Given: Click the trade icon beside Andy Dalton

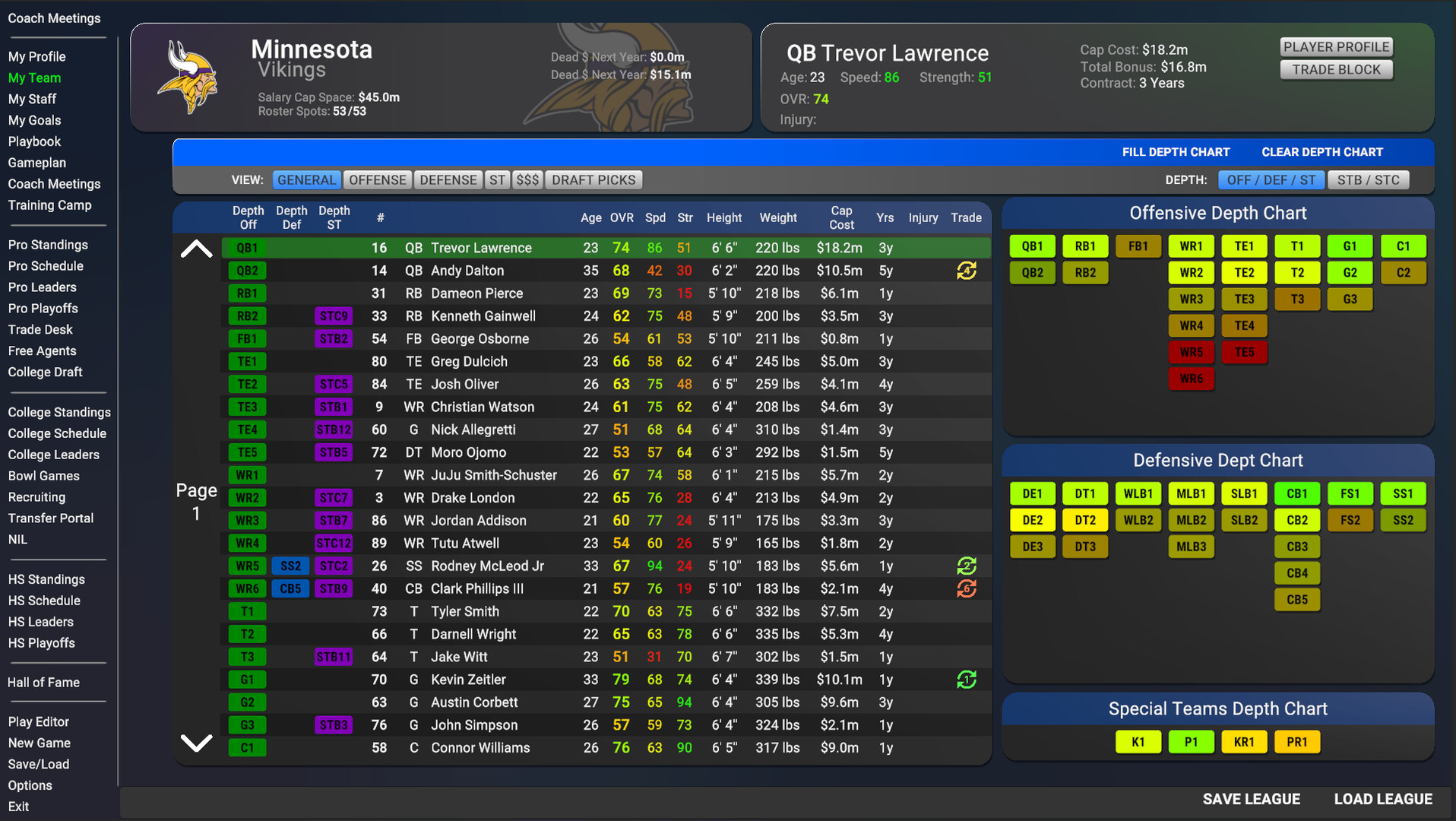Looking at the screenshot, I should [966, 270].
